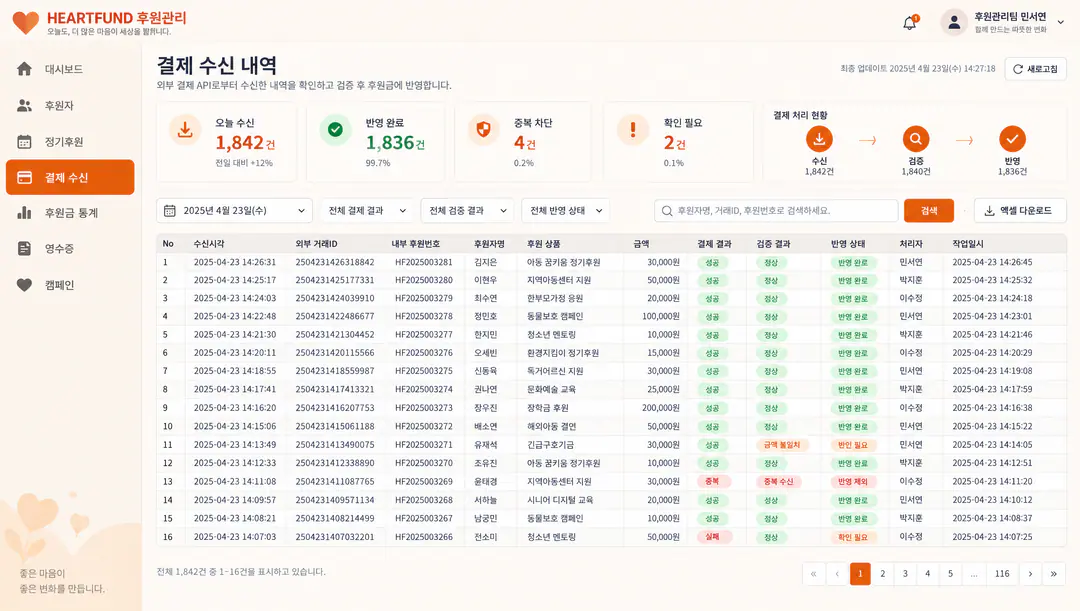Click the user avatar icon
This screenshot has height=611, width=1080.
tap(954, 23)
